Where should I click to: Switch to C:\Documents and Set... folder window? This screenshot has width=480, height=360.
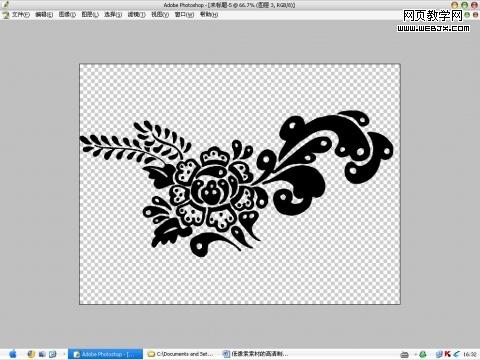click(x=182, y=354)
